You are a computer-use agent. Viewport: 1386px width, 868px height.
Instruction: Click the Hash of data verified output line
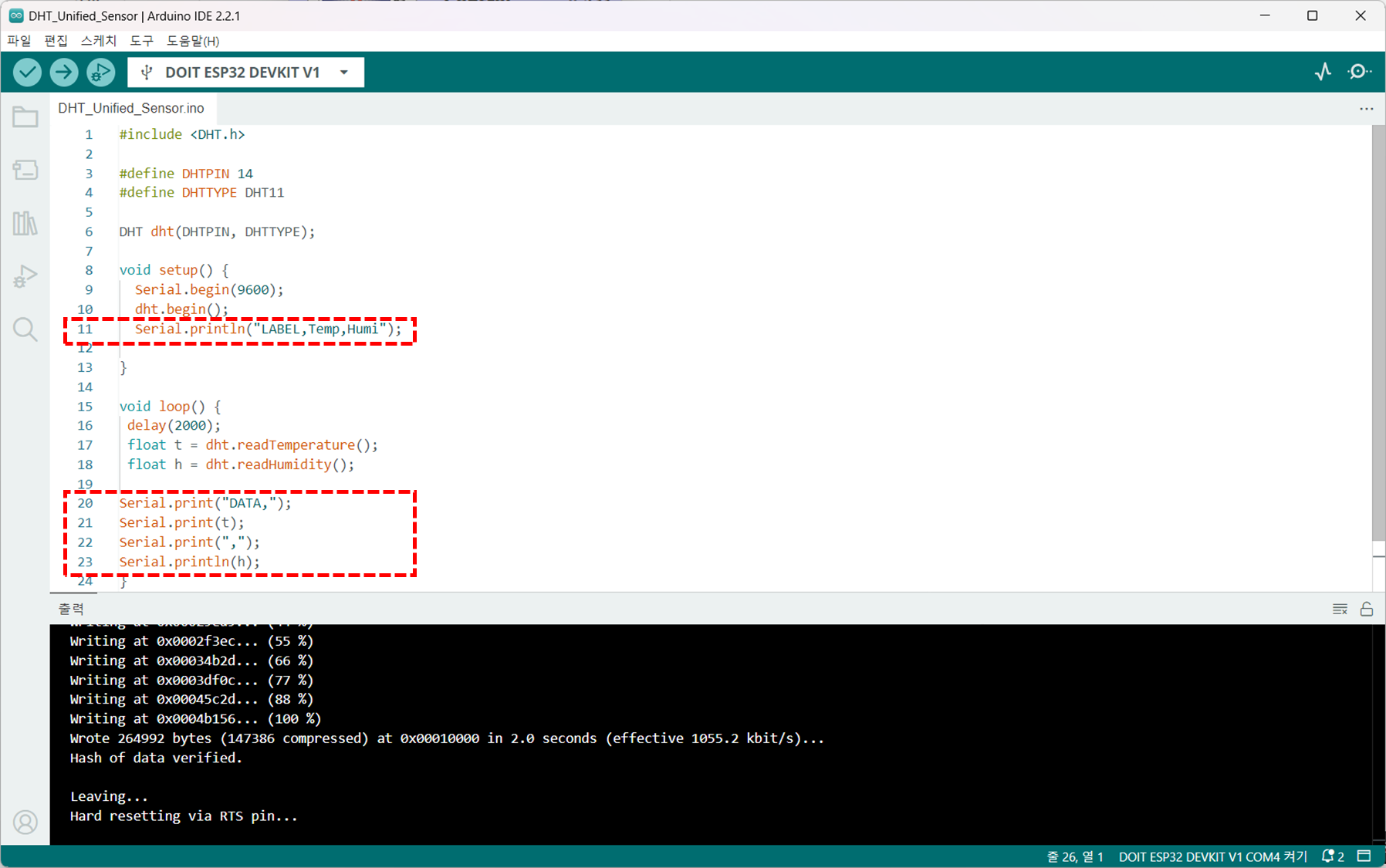[x=156, y=758]
